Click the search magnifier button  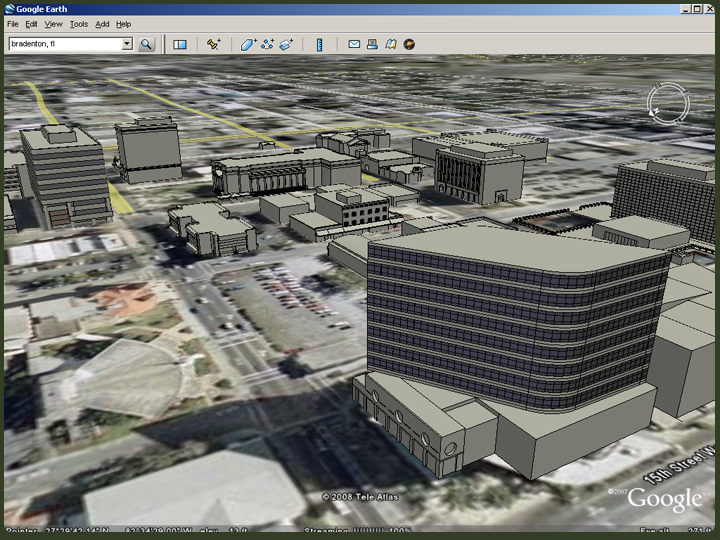click(146, 44)
